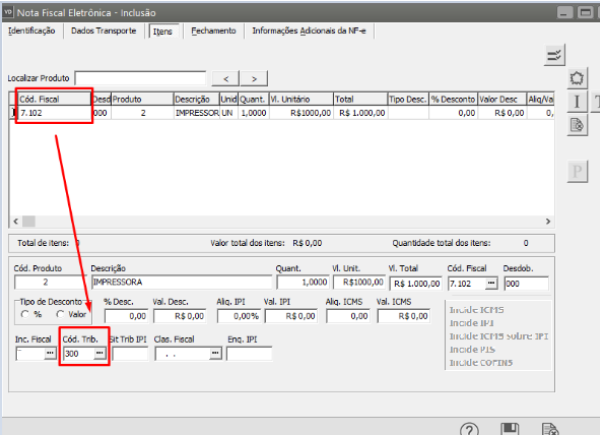Click the next '>' product search button
Screen dimensions: 600x435
(x=255, y=78)
